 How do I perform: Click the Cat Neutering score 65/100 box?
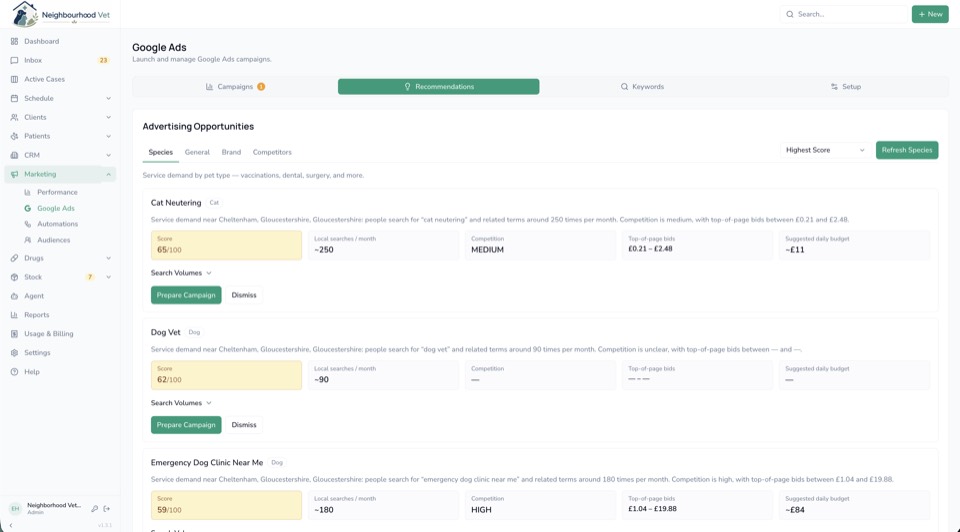[227, 245]
